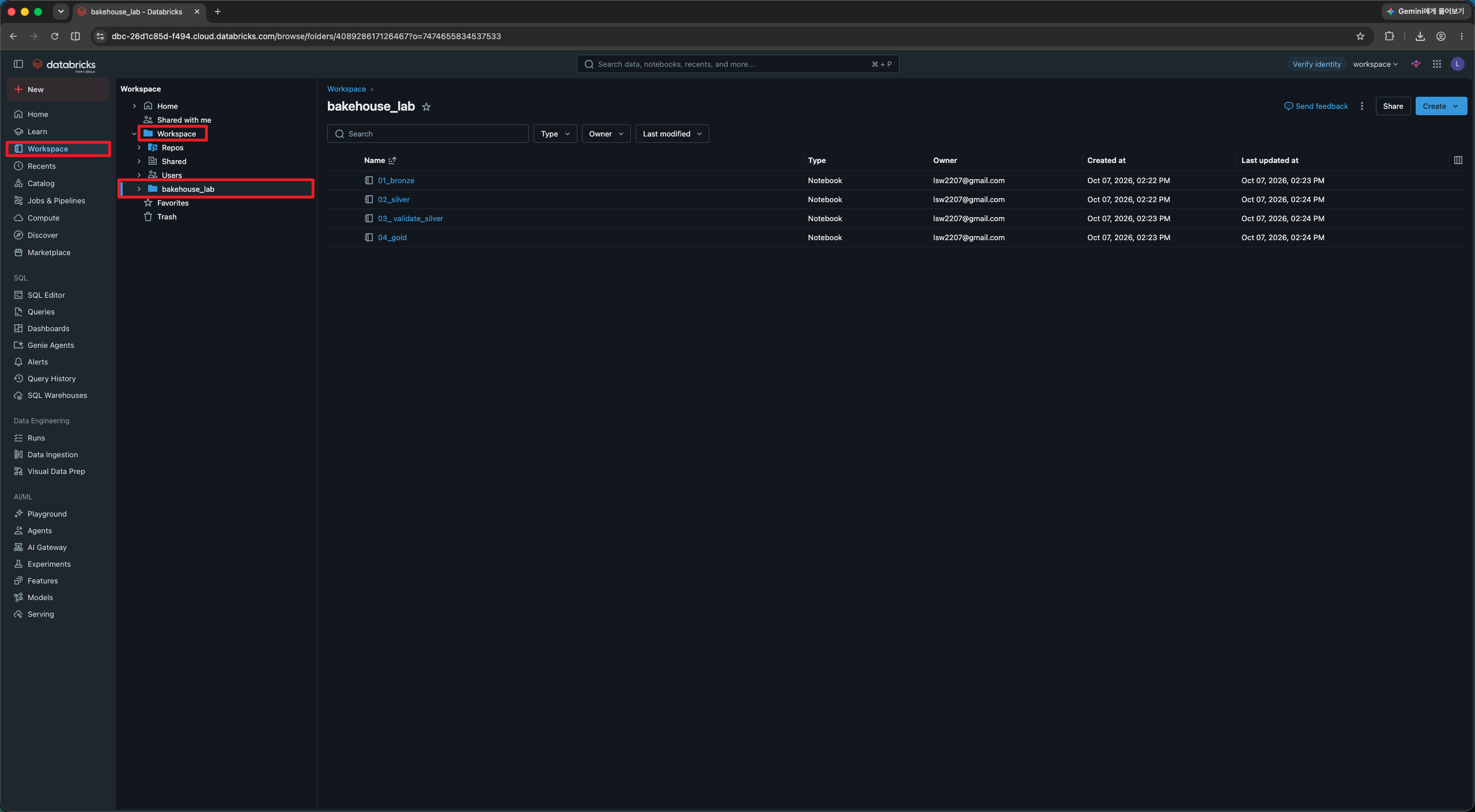Expand the Repos tree node
Screen dimensions: 1475x812
click(x=139, y=147)
